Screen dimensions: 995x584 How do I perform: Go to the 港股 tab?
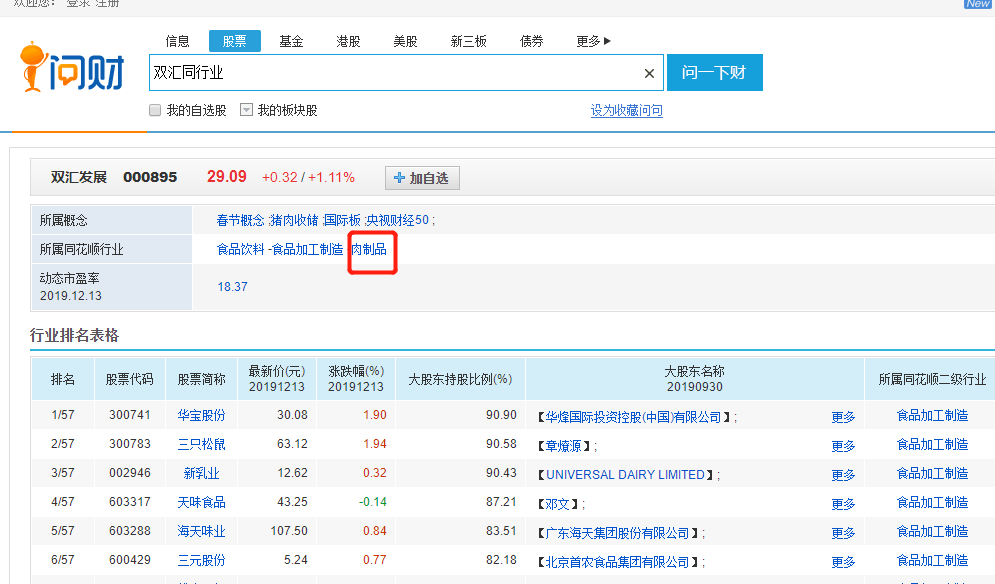click(348, 41)
